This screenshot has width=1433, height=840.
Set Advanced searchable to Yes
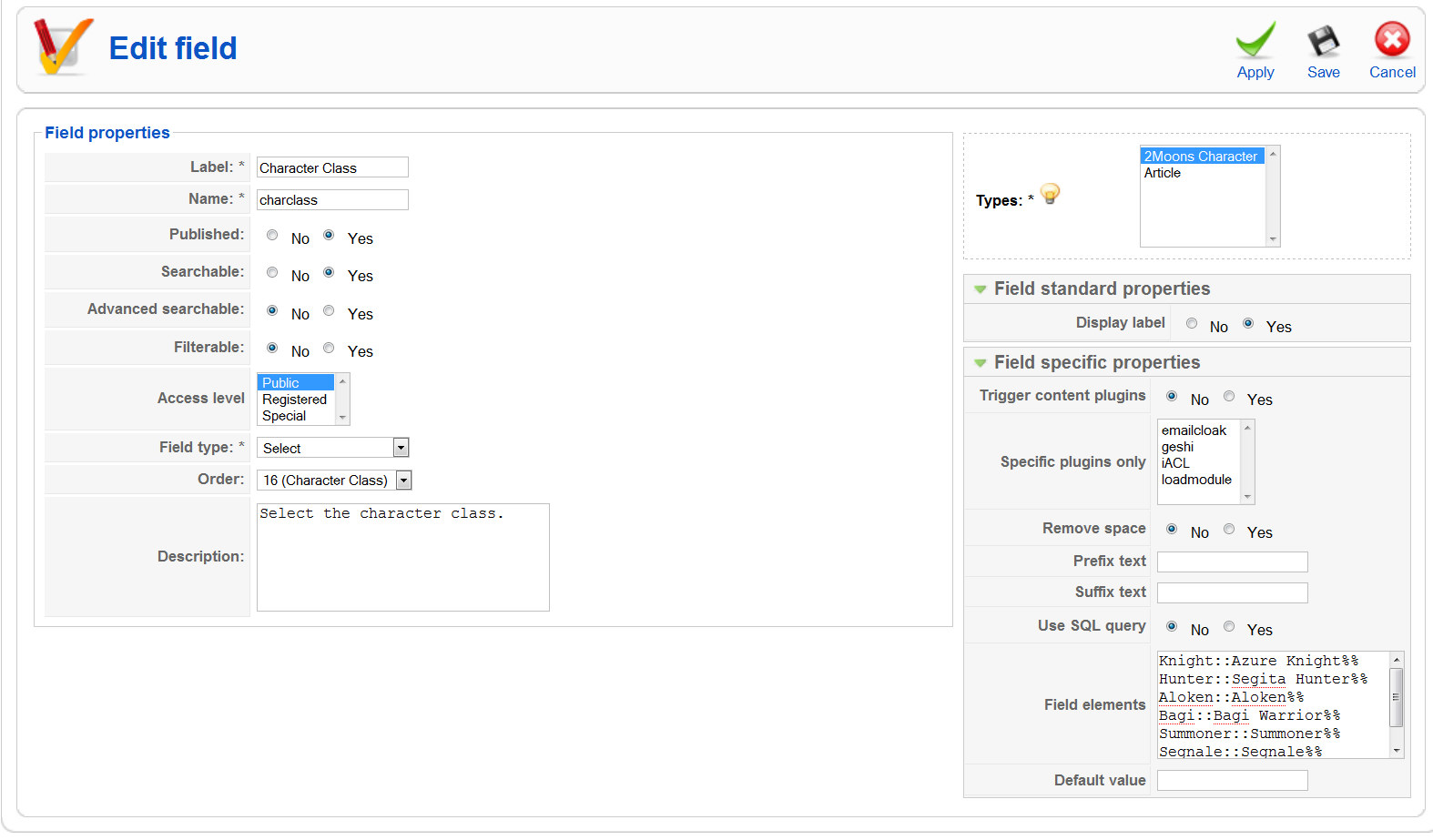pyautogui.click(x=329, y=311)
